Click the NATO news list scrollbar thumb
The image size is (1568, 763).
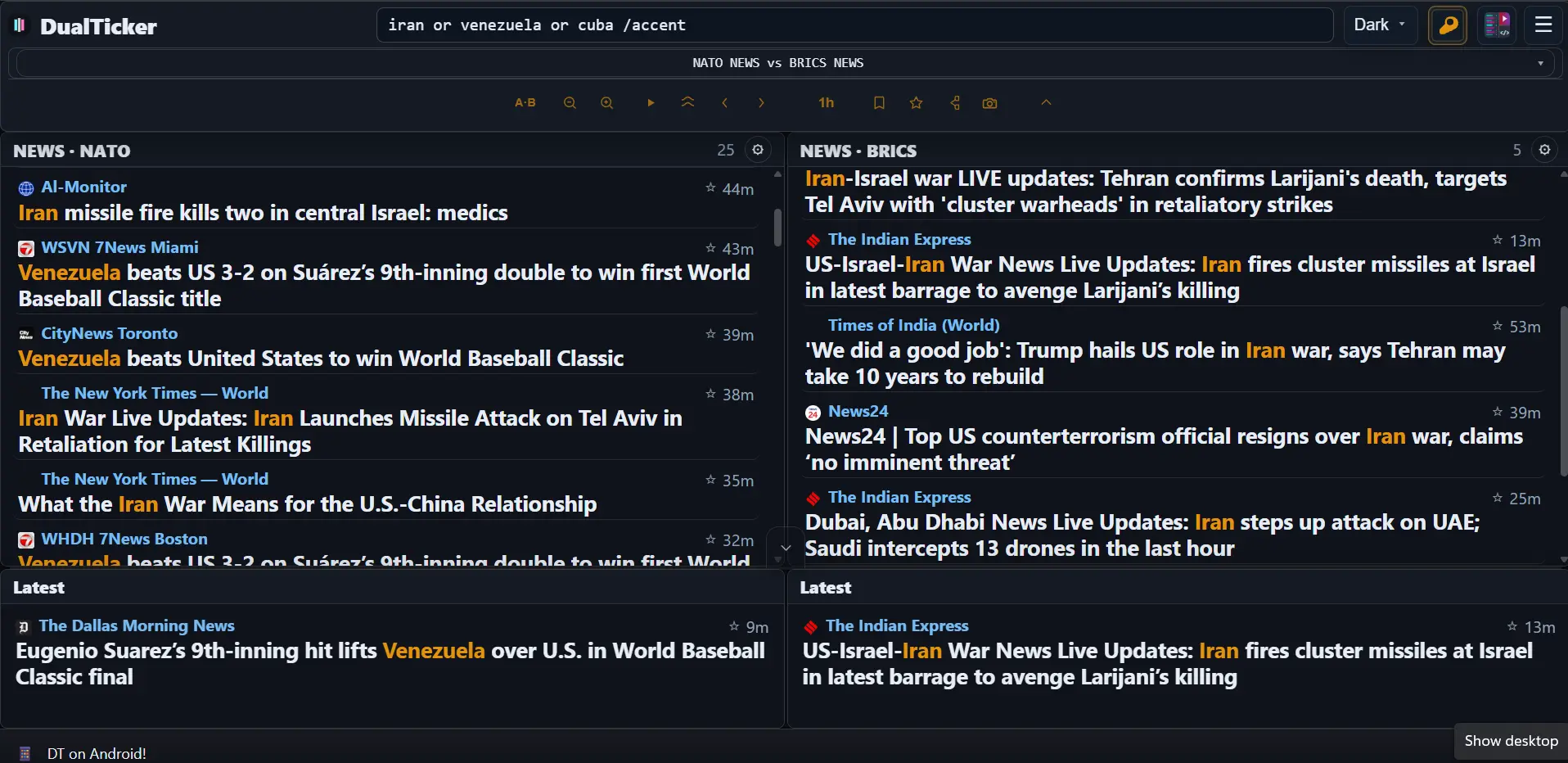pyautogui.click(x=777, y=227)
